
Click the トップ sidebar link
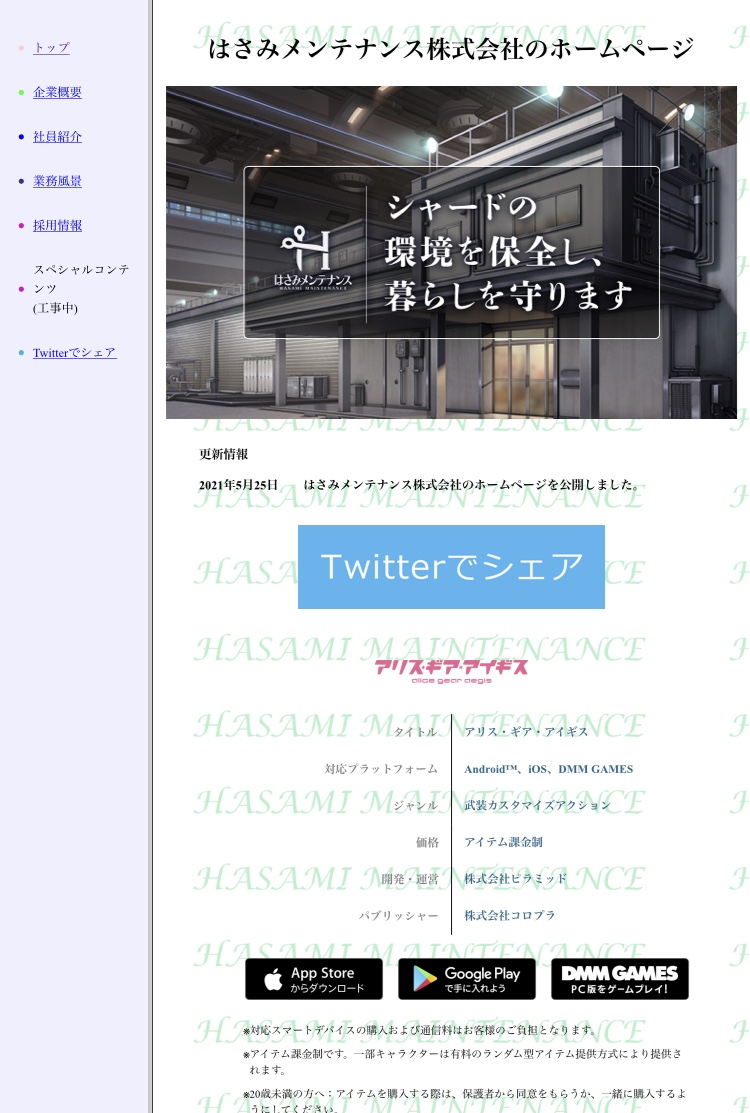click(x=51, y=48)
